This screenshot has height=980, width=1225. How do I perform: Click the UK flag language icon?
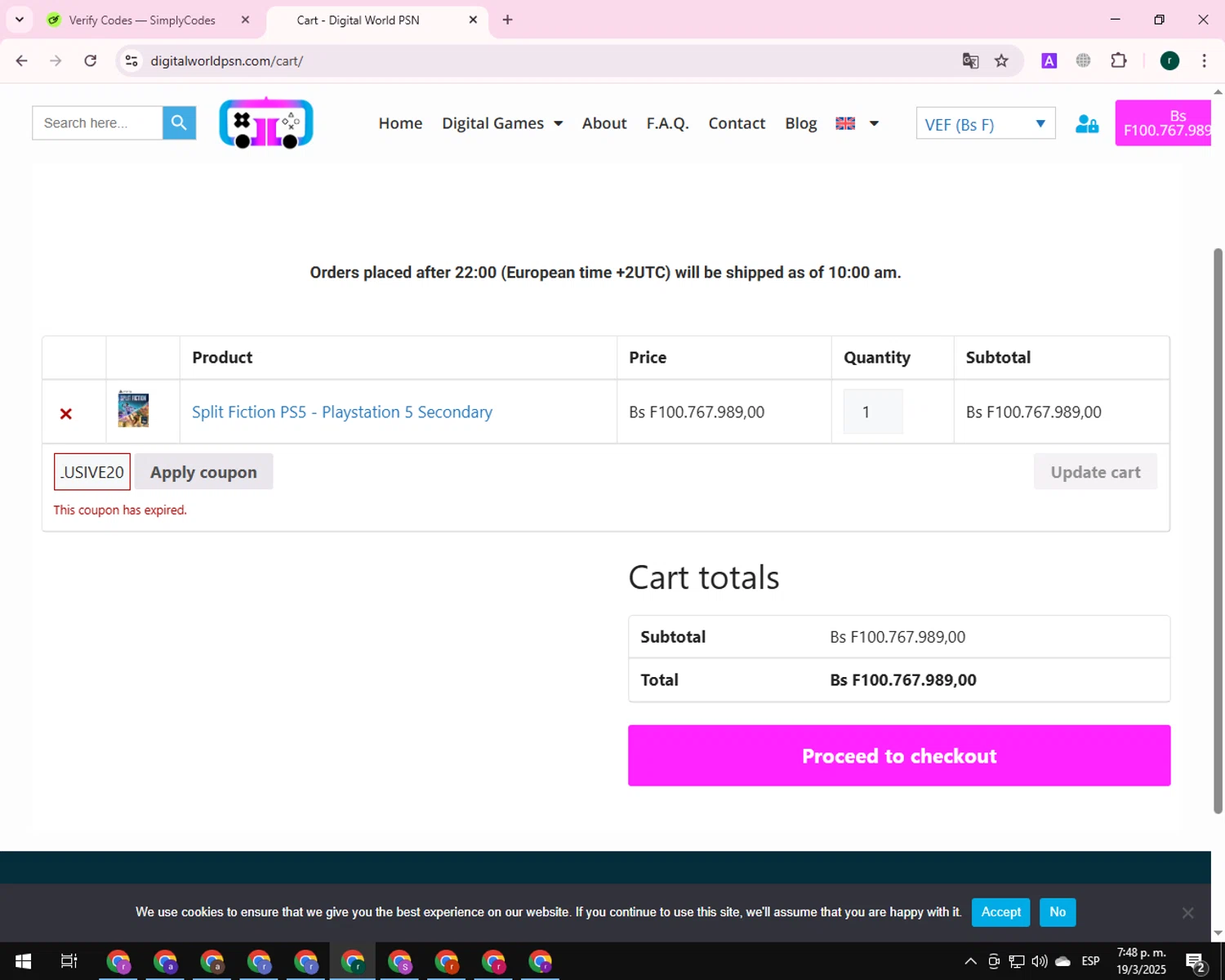coord(845,123)
